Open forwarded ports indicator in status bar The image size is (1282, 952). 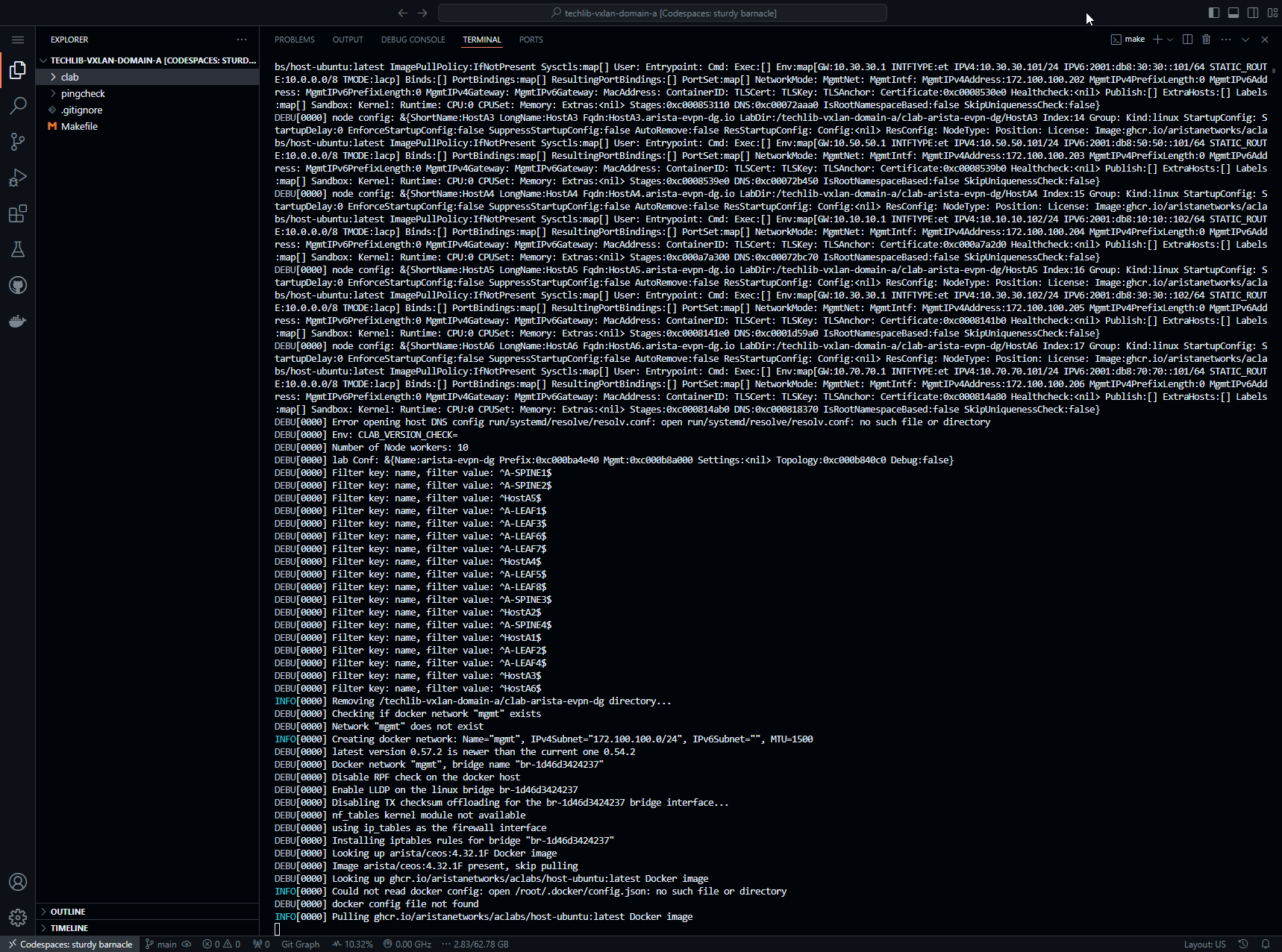pyautogui.click(x=261, y=944)
